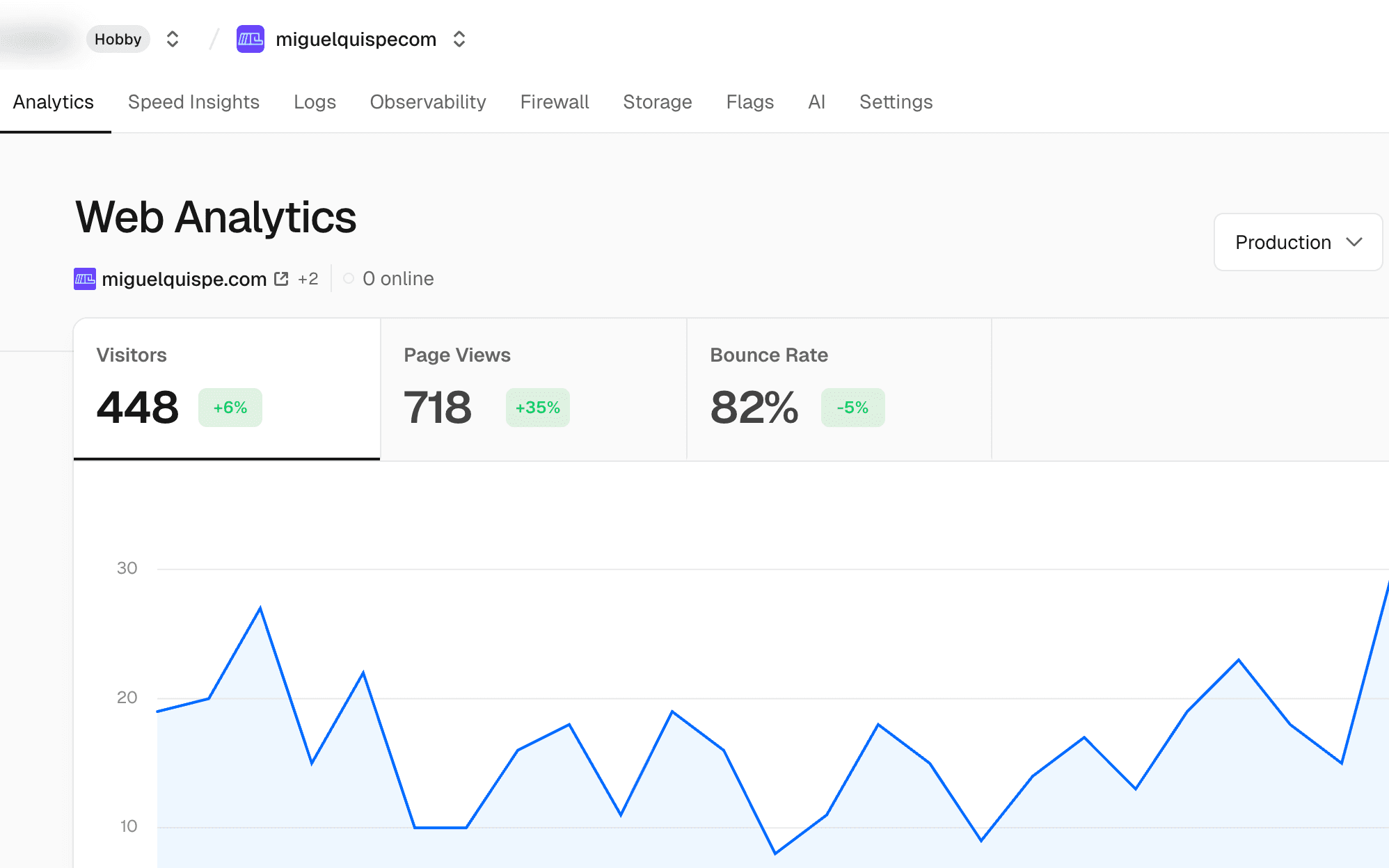
Task: Click the site favicon next to miguelquispe.com
Action: pyautogui.click(x=85, y=279)
